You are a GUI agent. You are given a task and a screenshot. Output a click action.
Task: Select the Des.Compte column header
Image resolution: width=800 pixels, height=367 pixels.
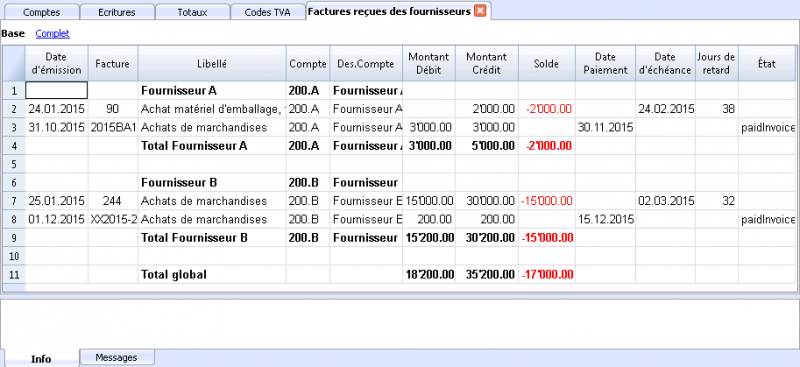(366, 63)
